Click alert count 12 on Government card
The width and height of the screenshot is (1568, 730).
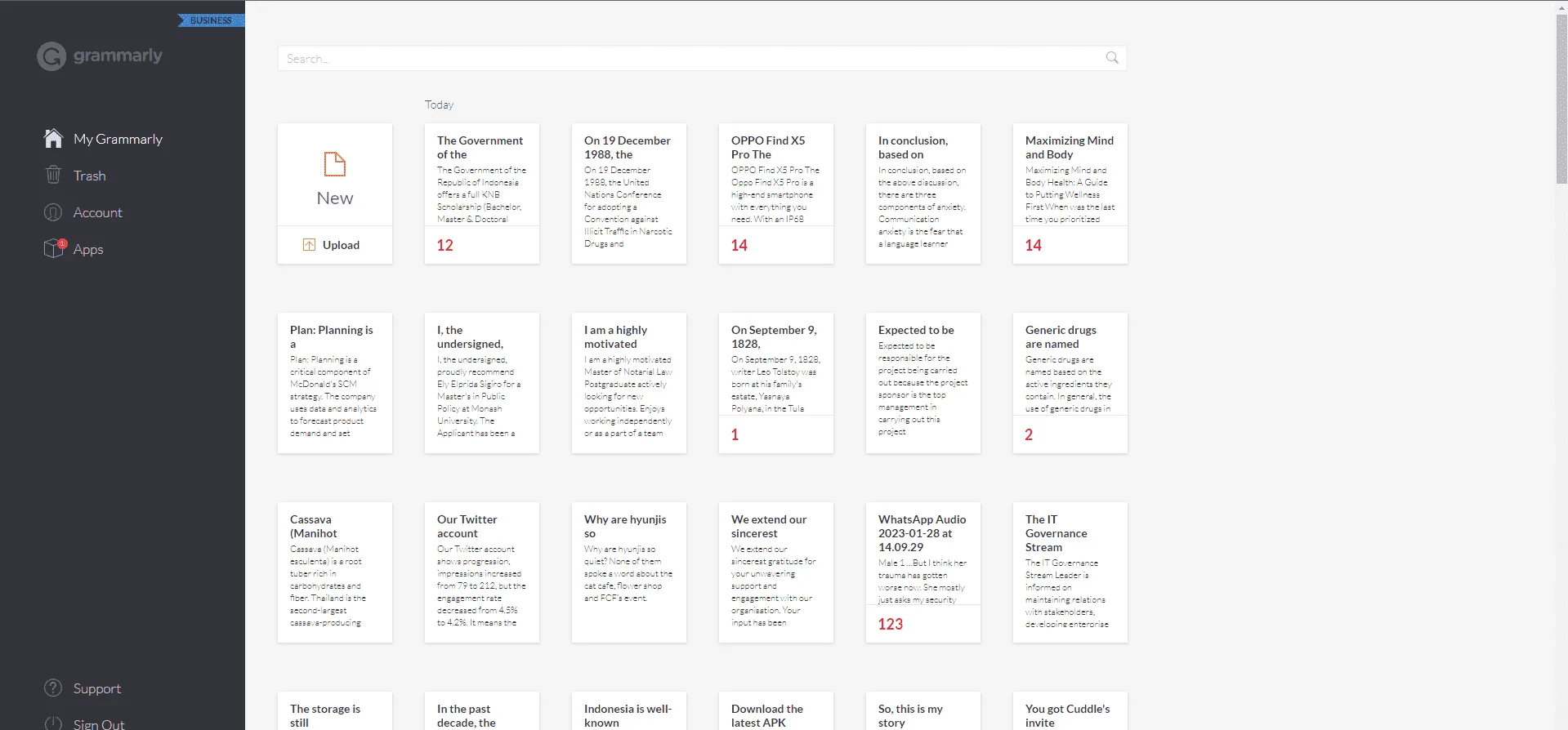tap(444, 245)
